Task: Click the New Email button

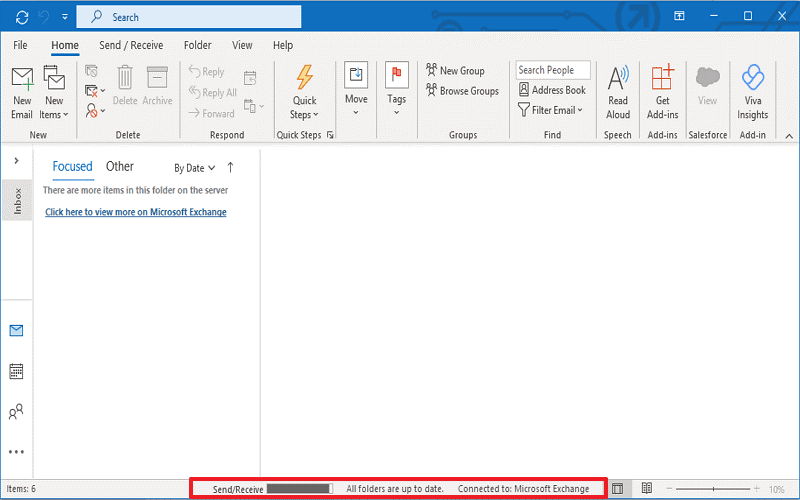Action: [x=22, y=93]
